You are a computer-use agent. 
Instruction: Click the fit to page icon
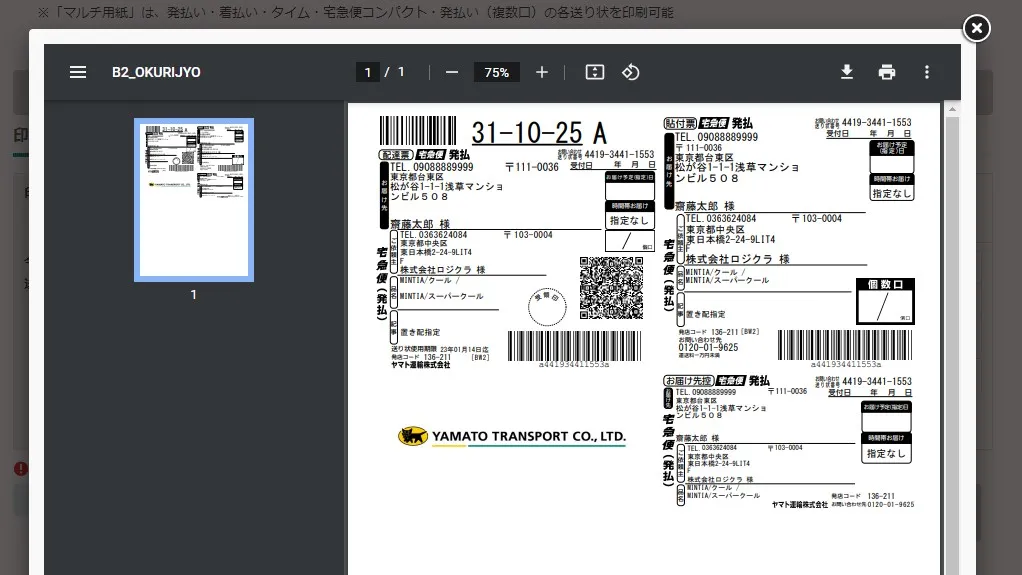pyautogui.click(x=595, y=72)
